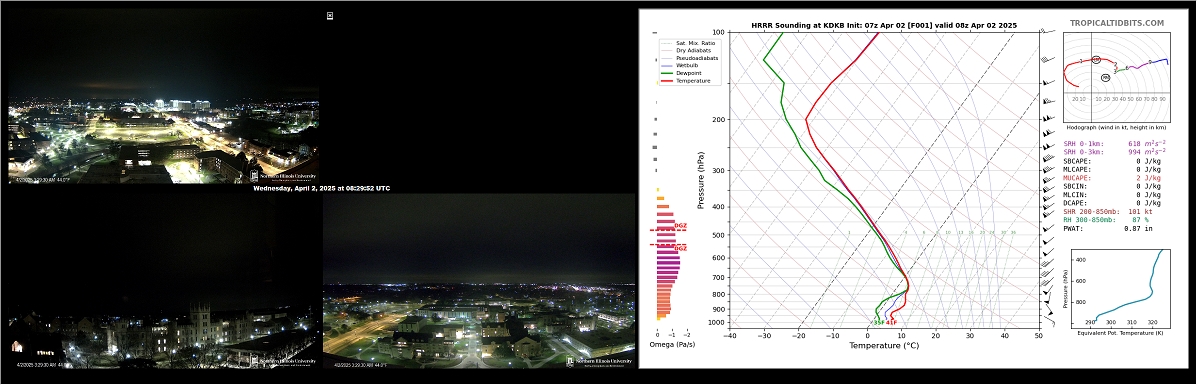Click the Northern Illinois University logo in bottom-right webcam
This screenshot has height=385, width=1197.
click(600, 361)
